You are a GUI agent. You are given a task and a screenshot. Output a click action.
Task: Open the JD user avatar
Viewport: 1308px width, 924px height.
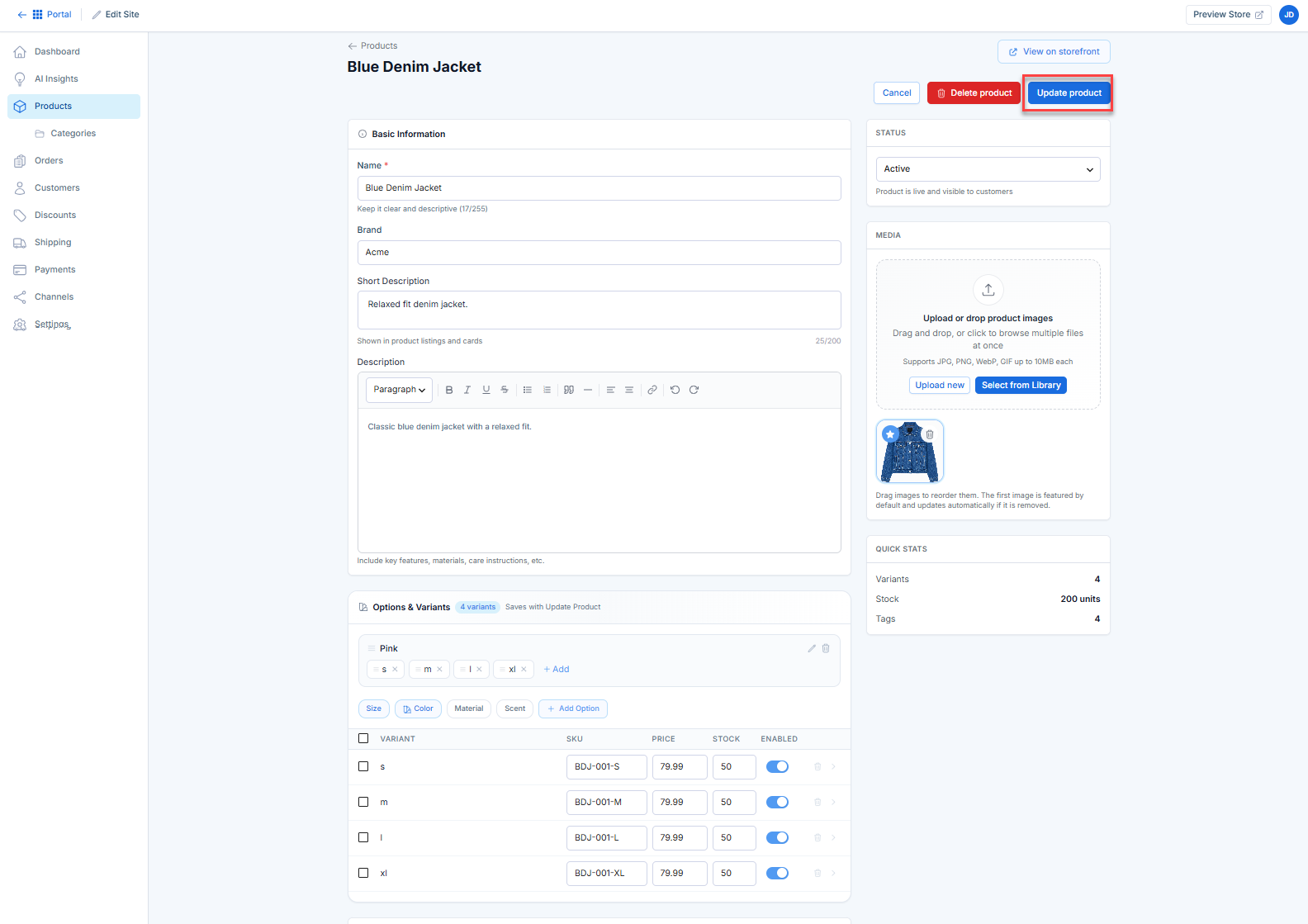click(1289, 15)
